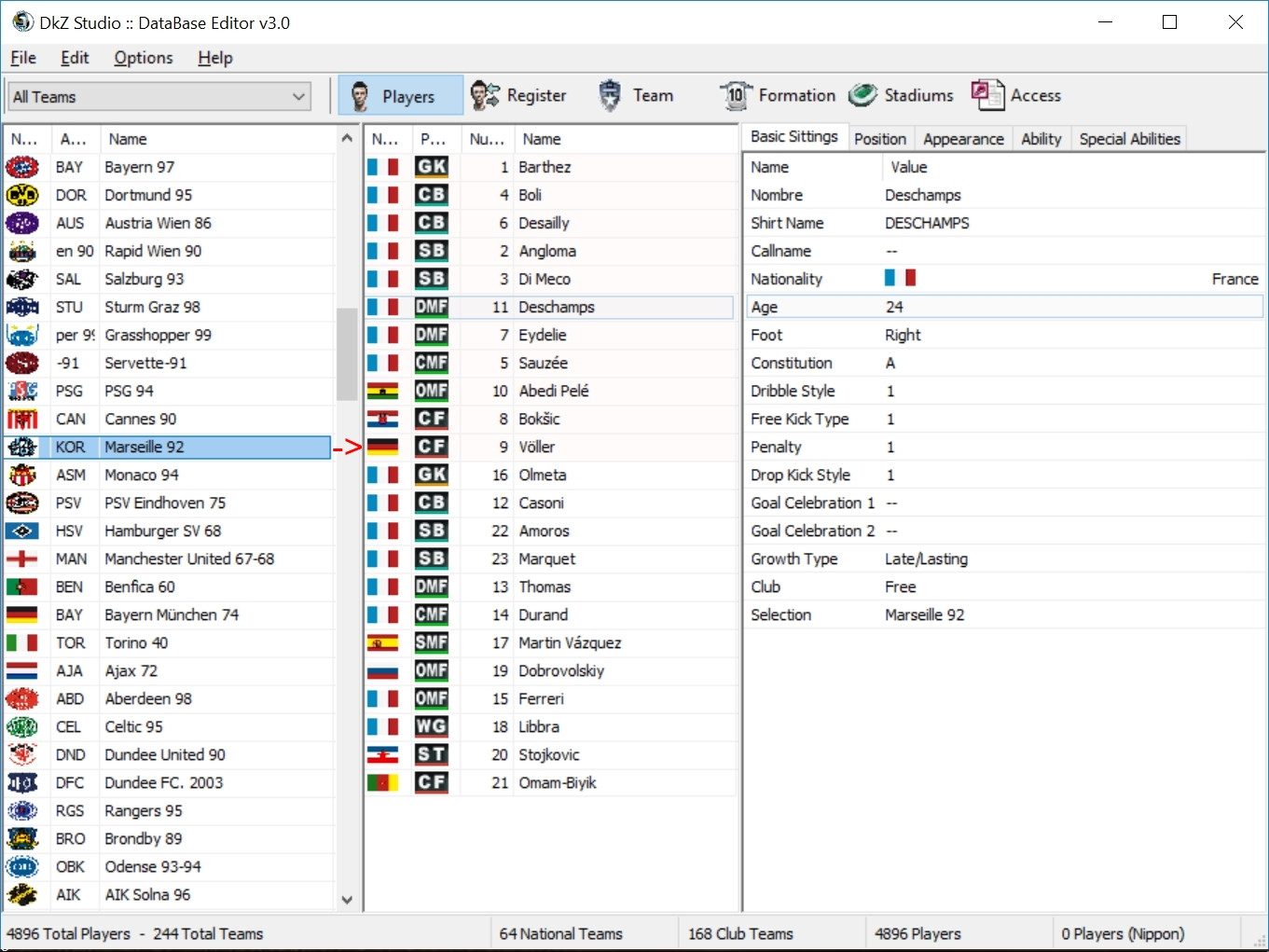Image resolution: width=1269 pixels, height=952 pixels.
Task: Select player Sauzée in roster
Action: [x=549, y=363]
